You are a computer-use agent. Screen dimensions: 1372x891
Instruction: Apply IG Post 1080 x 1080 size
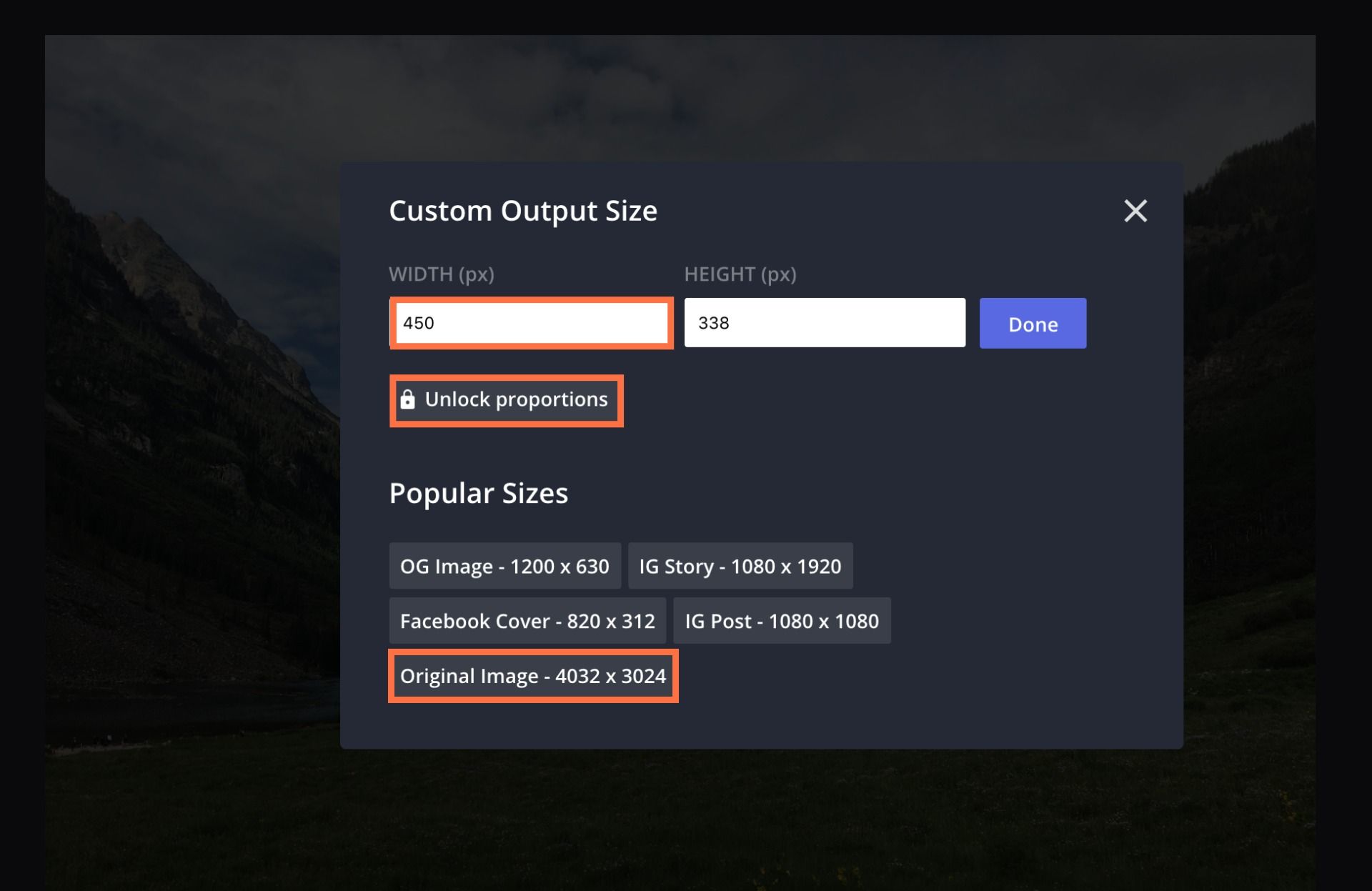click(x=781, y=621)
